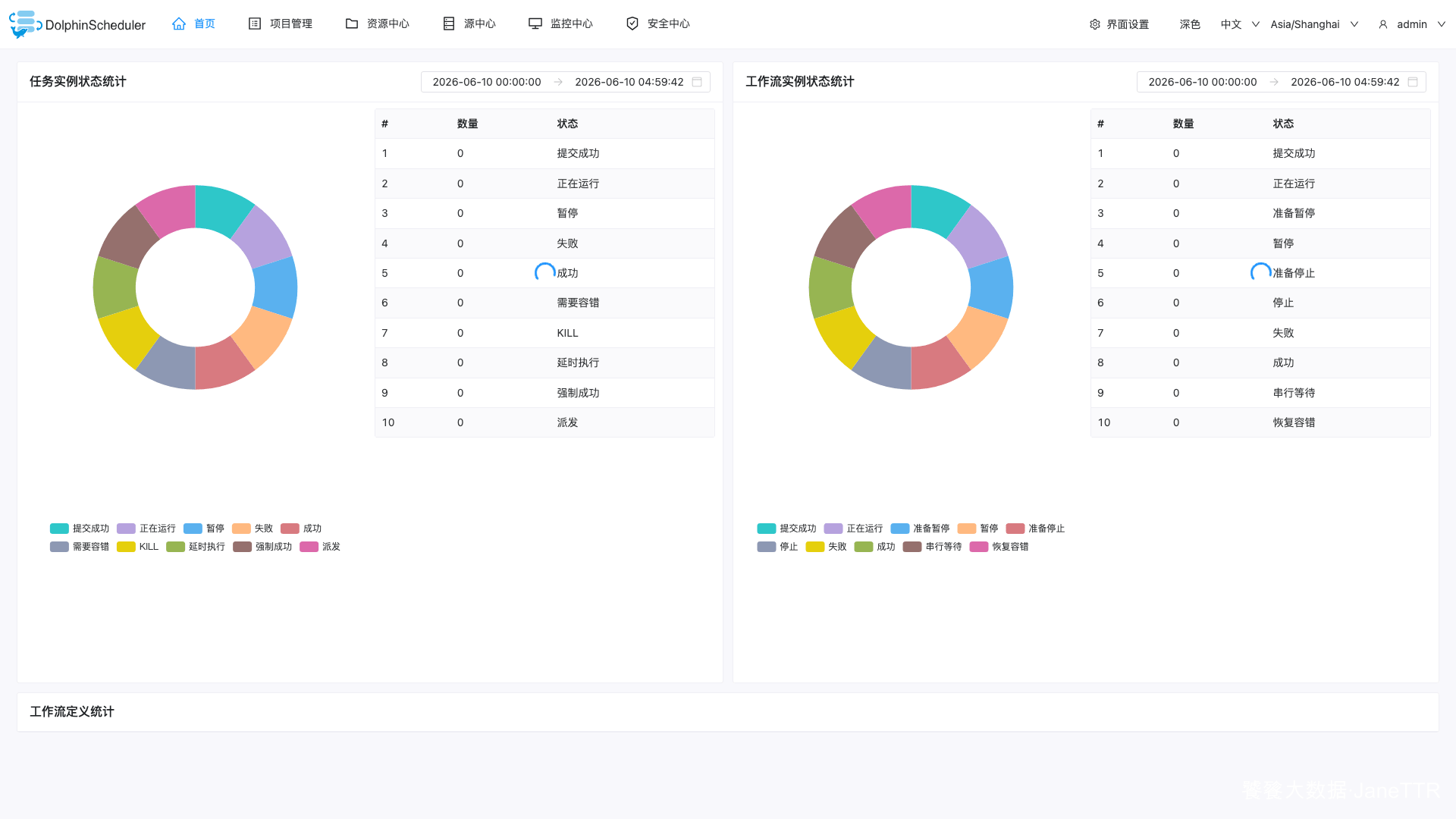Click 数量 column header in task table
This screenshot has width=1456, height=819.
[x=468, y=124]
